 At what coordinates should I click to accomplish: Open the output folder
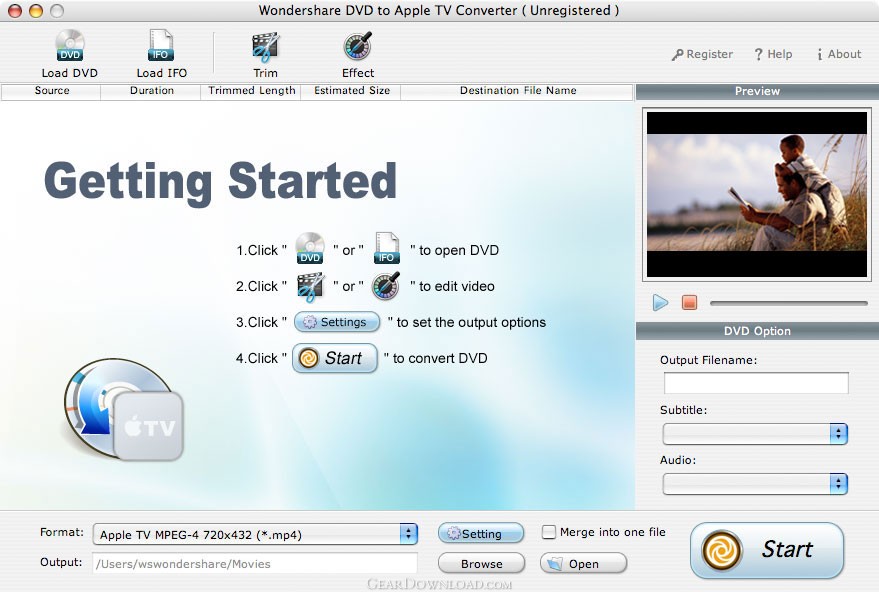[x=583, y=563]
